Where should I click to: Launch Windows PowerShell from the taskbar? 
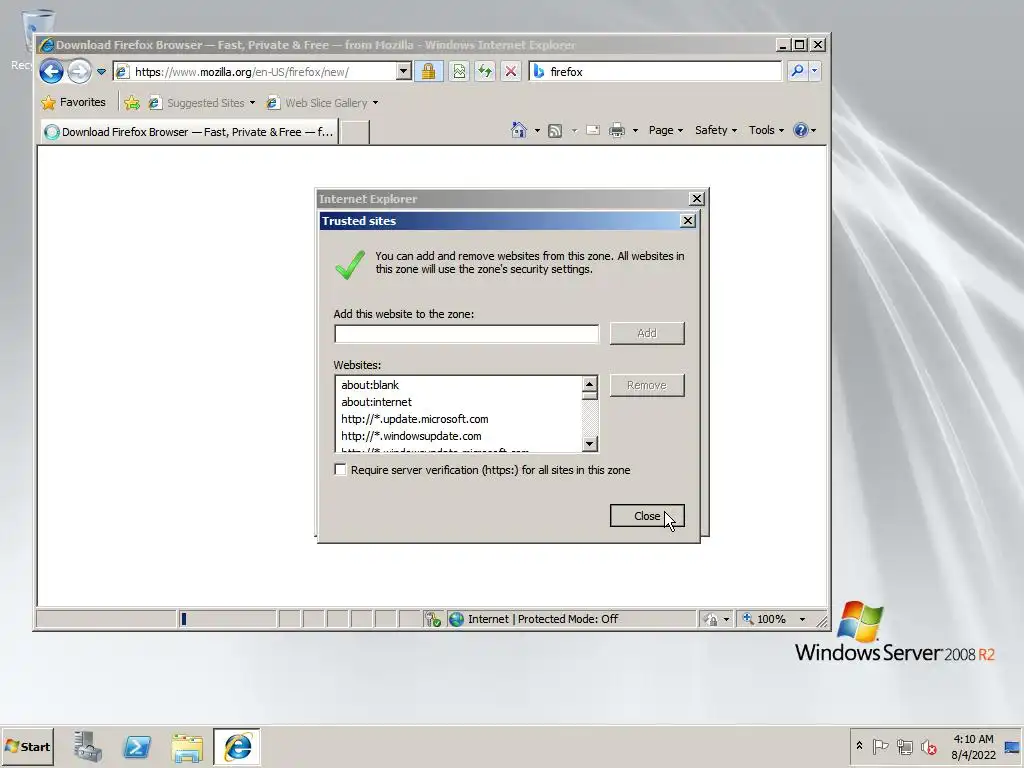pyautogui.click(x=137, y=746)
